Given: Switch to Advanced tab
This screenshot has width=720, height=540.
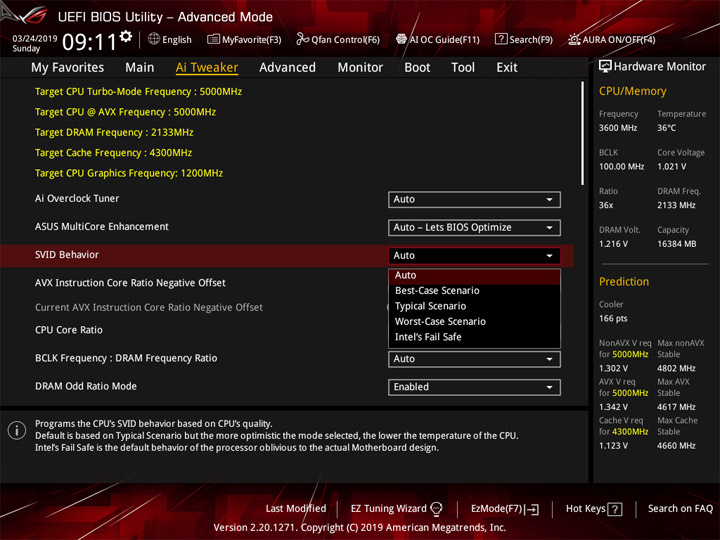Looking at the screenshot, I should pos(287,68).
